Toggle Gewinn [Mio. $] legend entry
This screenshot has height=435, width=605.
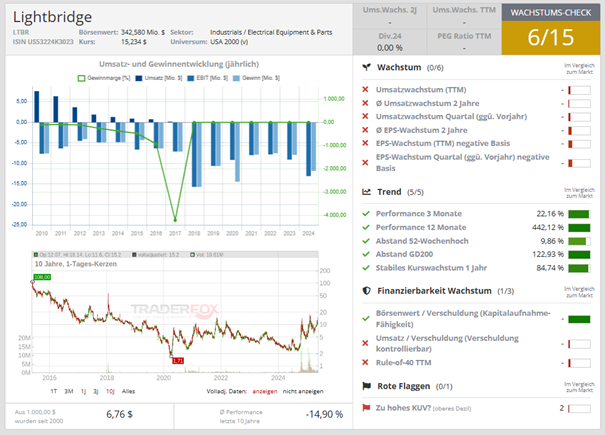tap(256, 78)
